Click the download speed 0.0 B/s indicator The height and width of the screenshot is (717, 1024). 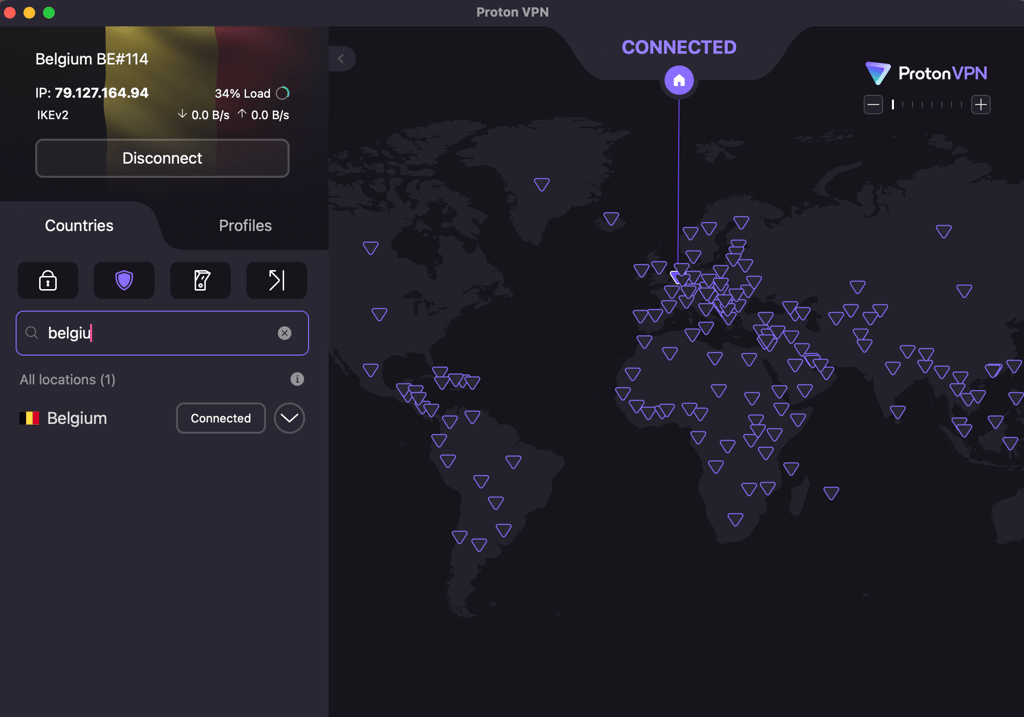203,115
